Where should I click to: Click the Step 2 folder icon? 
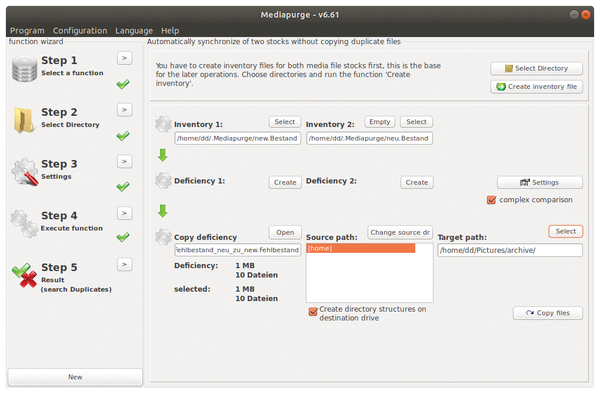(x=24, y=120)
